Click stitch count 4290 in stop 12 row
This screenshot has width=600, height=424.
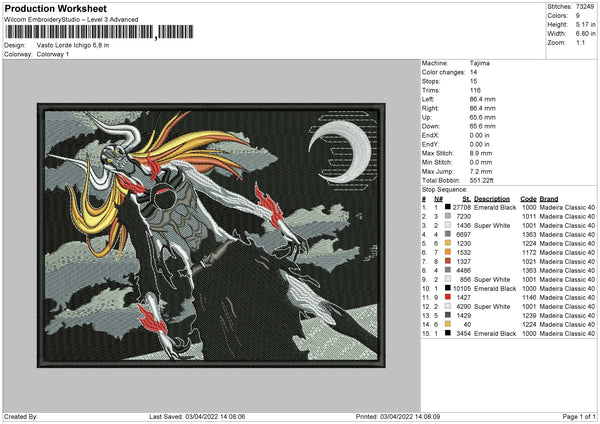click(x=463, y=306)
